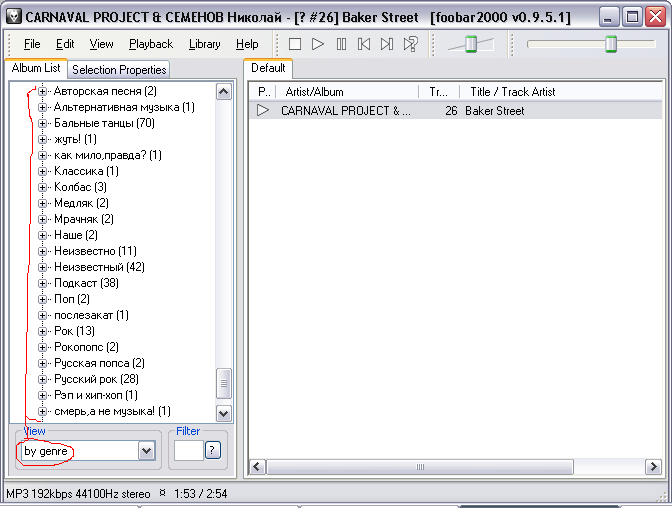Switch to the Selection Properties tab
The image size is (672, 508).
[119, 70]
